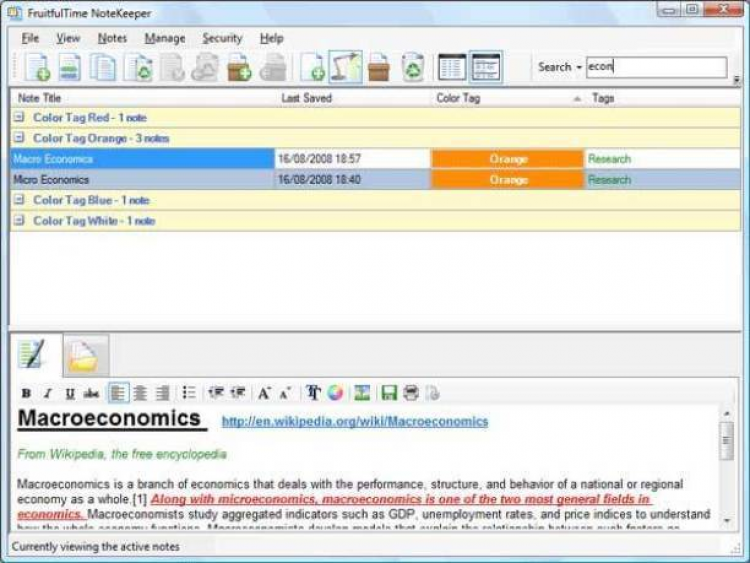Open the Wikipedia Macroeconomics link
Image resolution: width=750 pixels, height=563 pixels.
355,421
